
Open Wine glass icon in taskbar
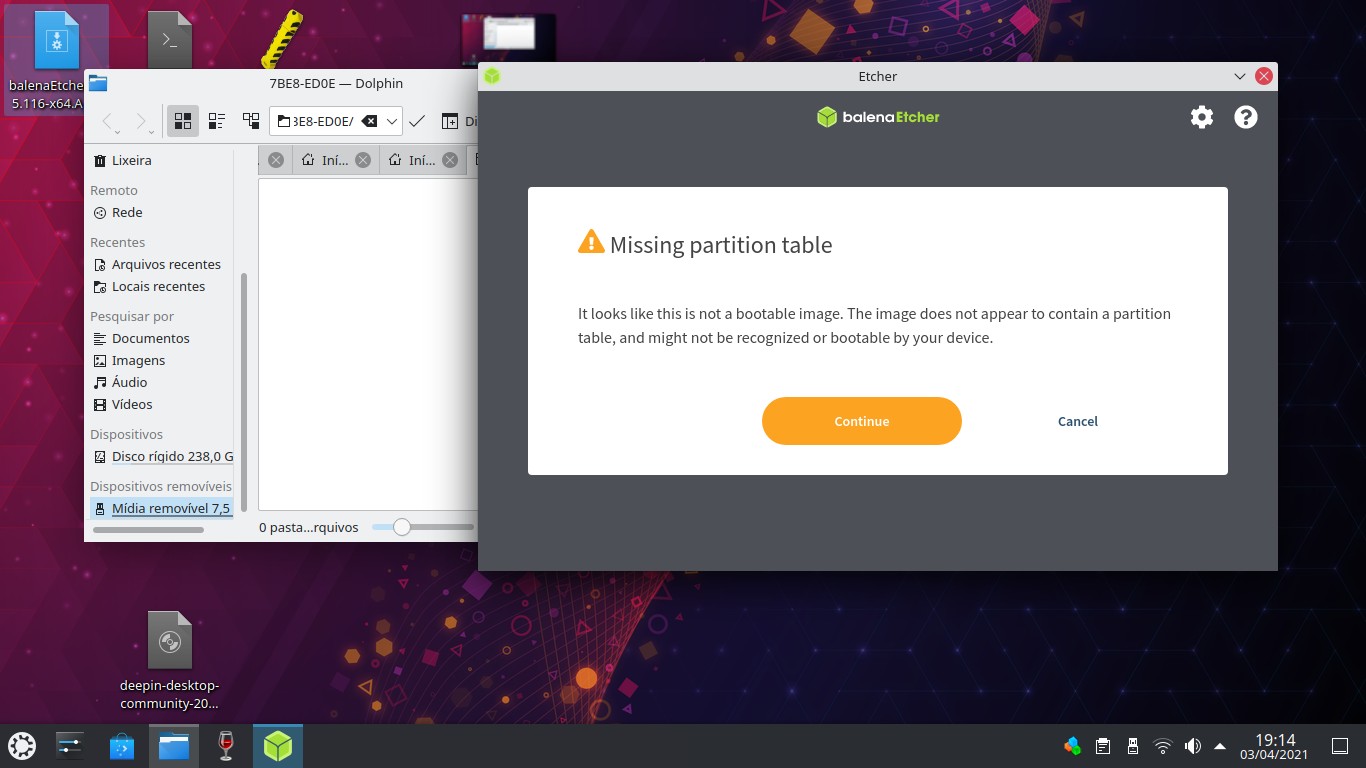(x=226, y=746)
